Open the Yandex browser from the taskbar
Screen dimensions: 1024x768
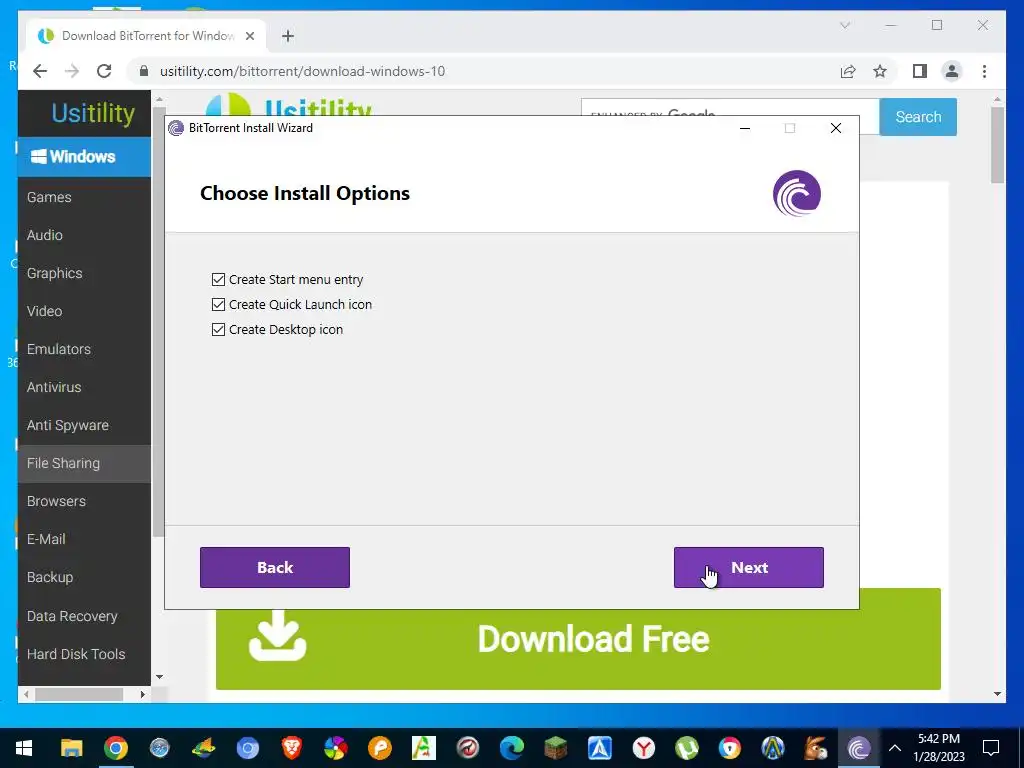(x=644, y=748)
